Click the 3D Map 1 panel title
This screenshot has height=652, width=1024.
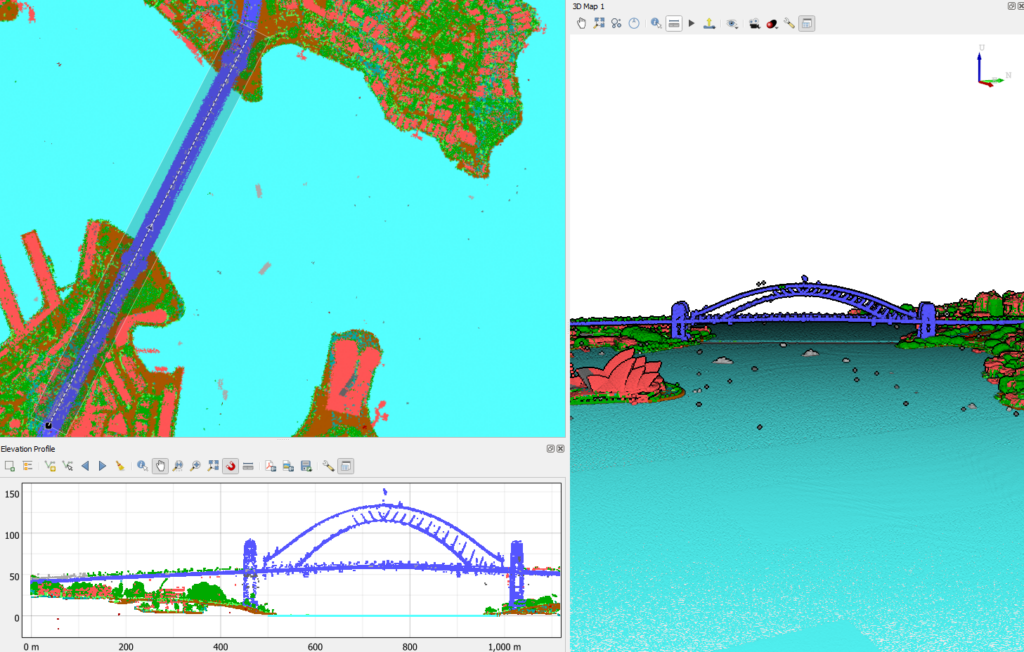[x=588, y=7]
